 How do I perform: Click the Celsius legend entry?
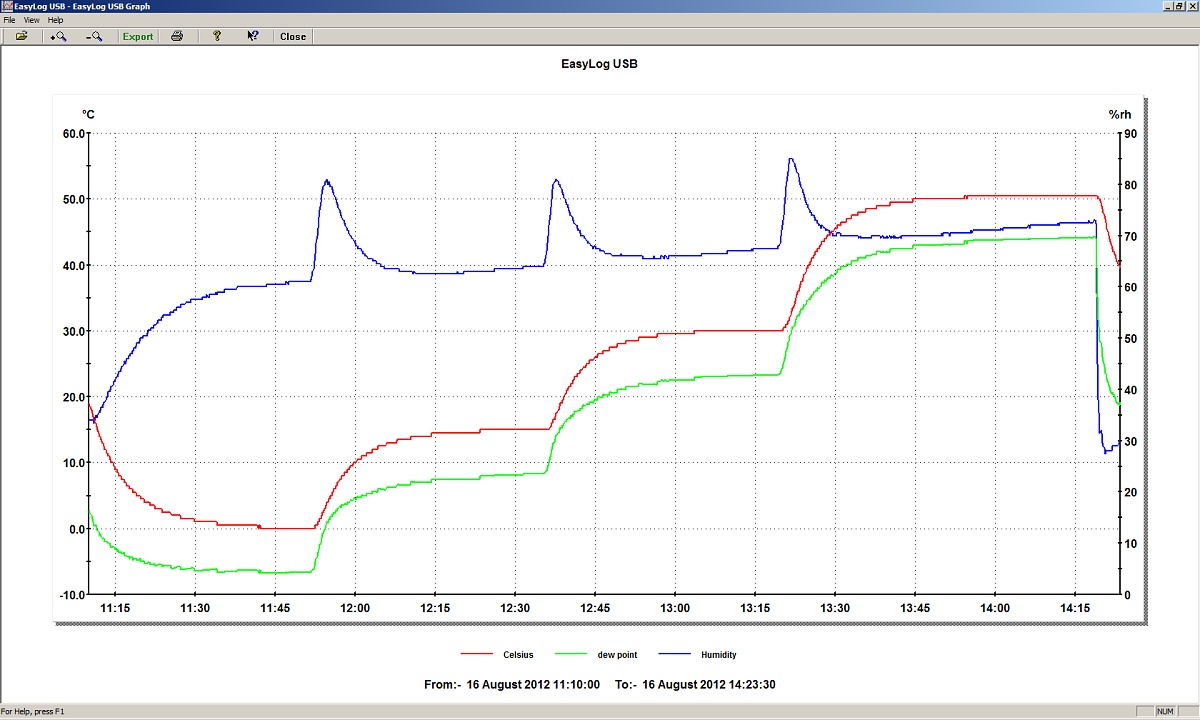[x=497, y=654]
